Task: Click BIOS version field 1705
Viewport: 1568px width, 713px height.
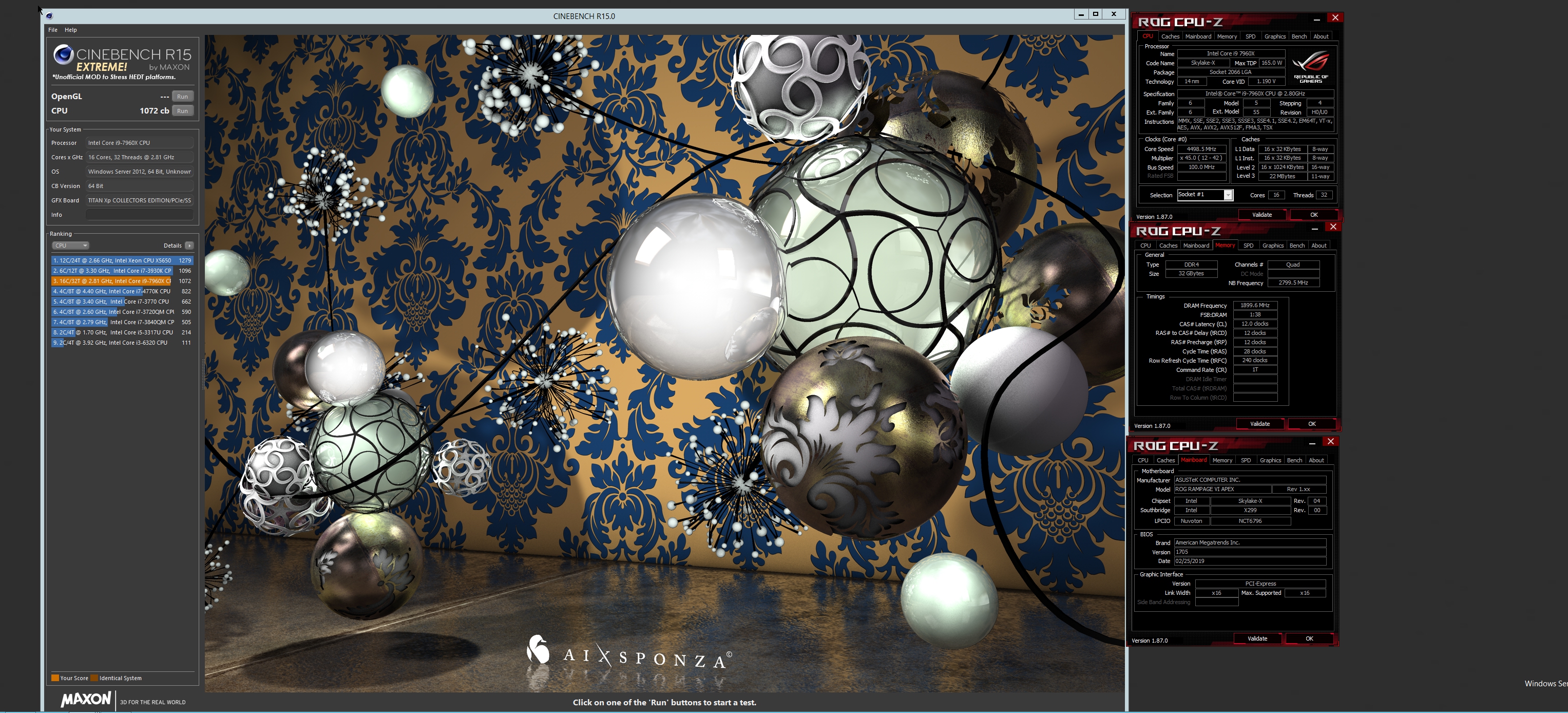Action: [1250, 552]
